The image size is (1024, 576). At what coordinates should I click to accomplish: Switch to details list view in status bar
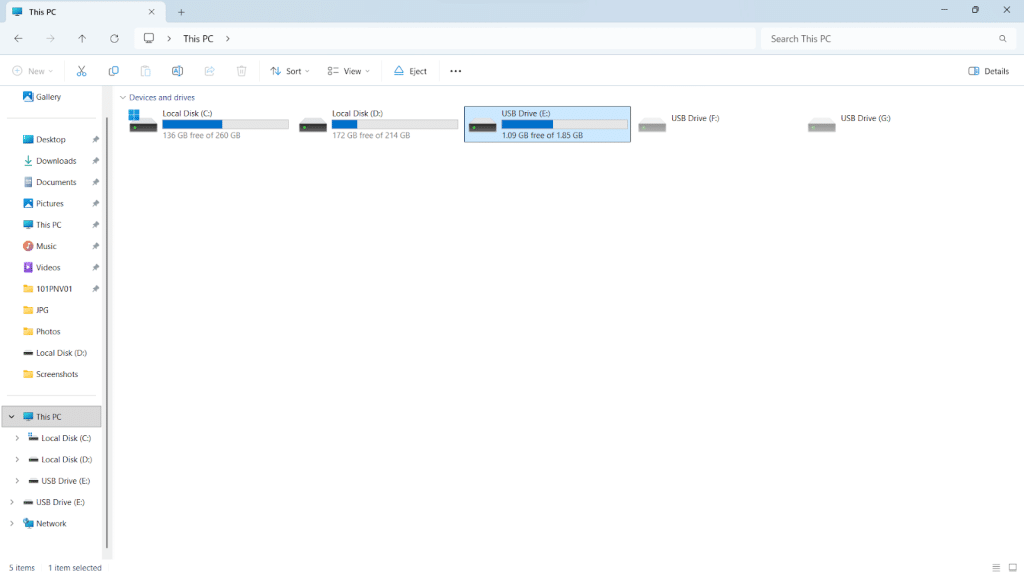pos(996,568)
